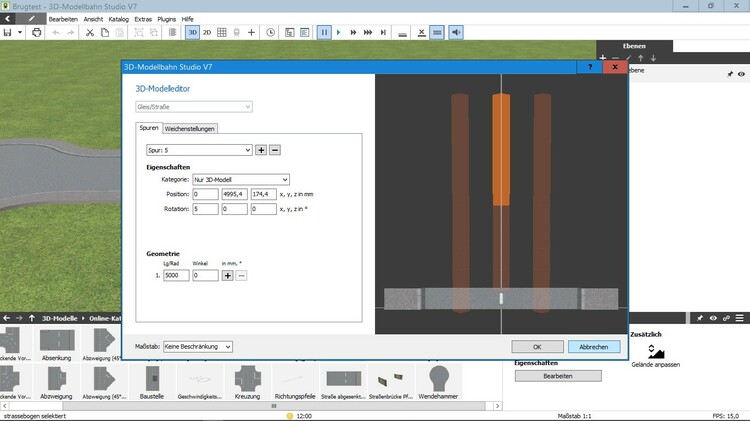Open the list panel icon beside events
Image resolution: width=750 pixels, height=421 pixels.
pyautogui.click(x=305, y=33)
